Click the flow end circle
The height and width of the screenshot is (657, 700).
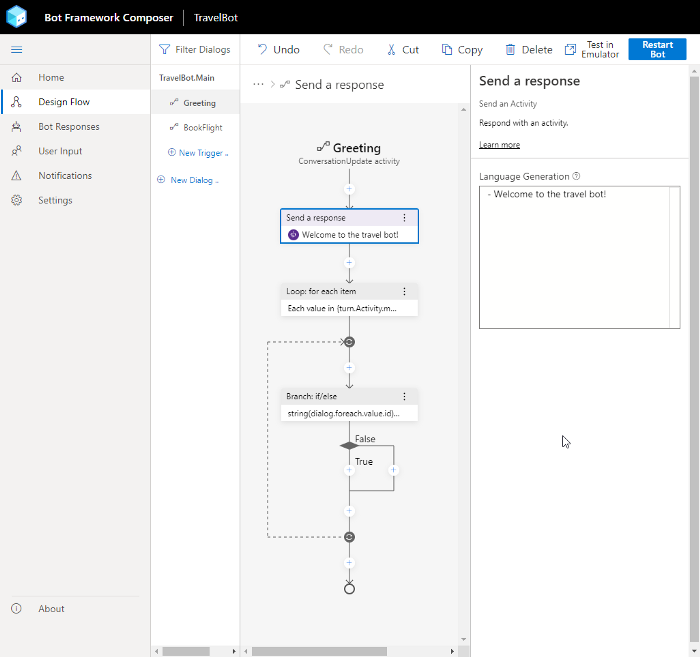[350, 589]
